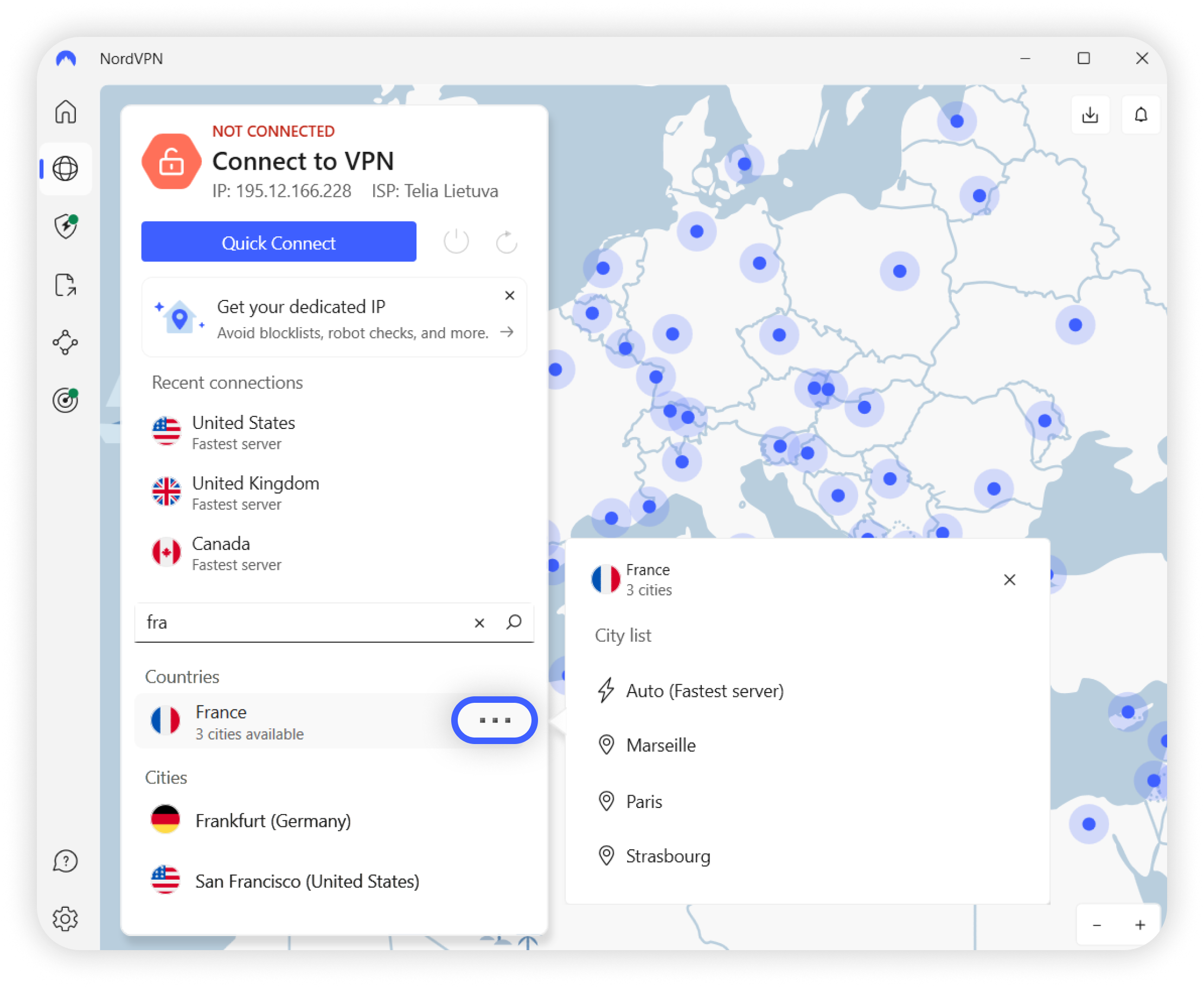Close the France city list popup
This screenshot has width=1204, height=987.
(1009, 579)
